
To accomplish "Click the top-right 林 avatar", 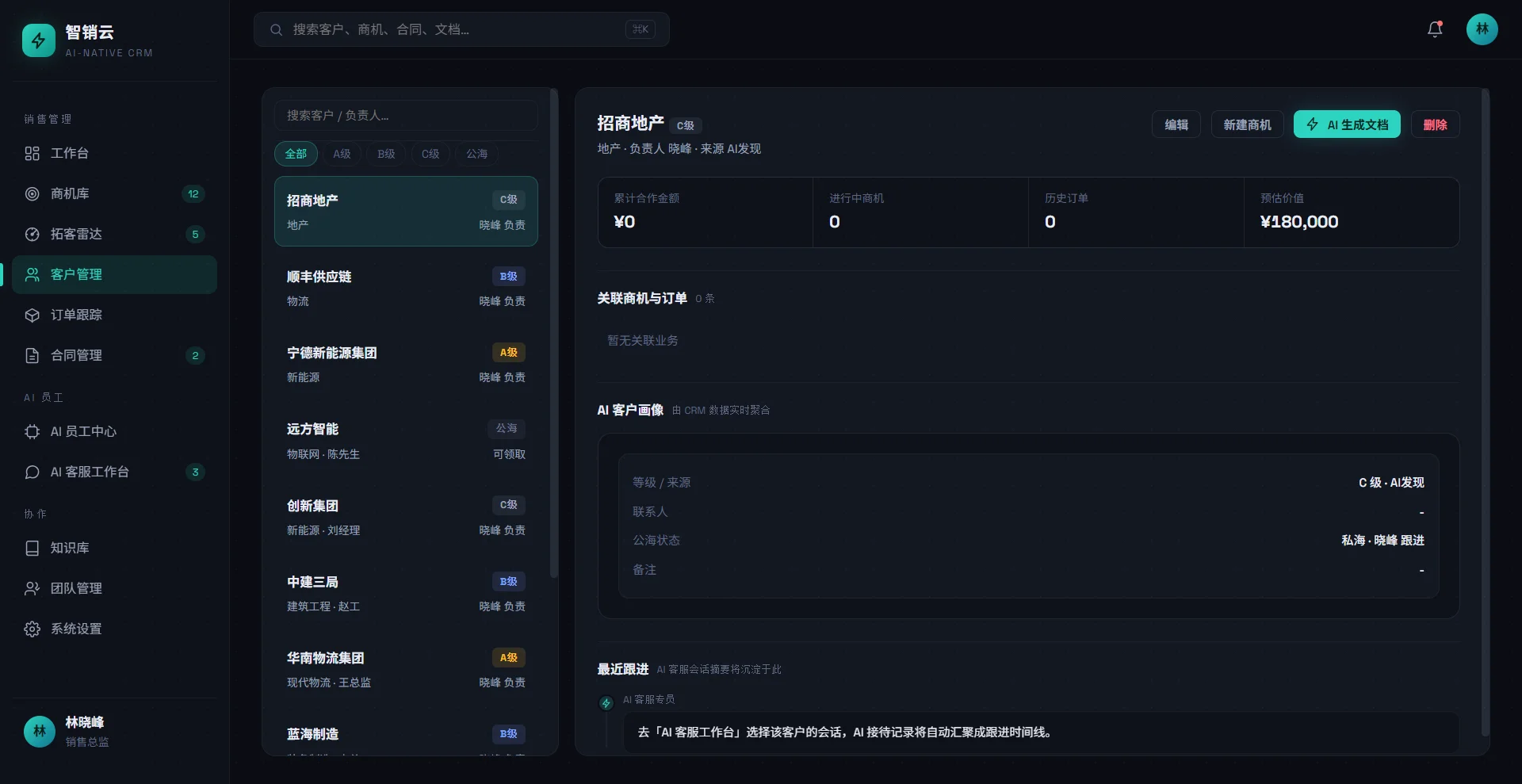I will [x=1482, y=29].
